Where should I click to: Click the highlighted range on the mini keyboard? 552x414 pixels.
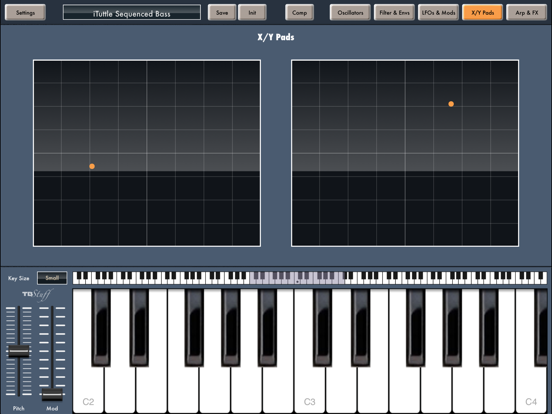click(x=297, y=278)
